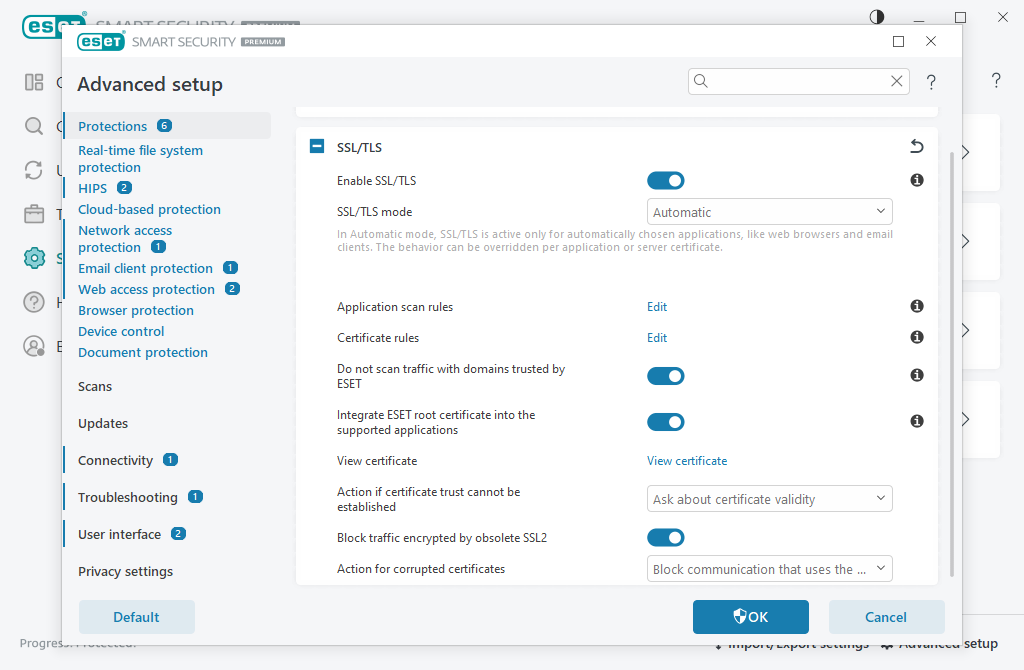The height and width of the screenshot is (670, 1024).
Task: Click the search magnifier icon in Advanced setup
Action: pyautogui.click(x=701, y=81)
